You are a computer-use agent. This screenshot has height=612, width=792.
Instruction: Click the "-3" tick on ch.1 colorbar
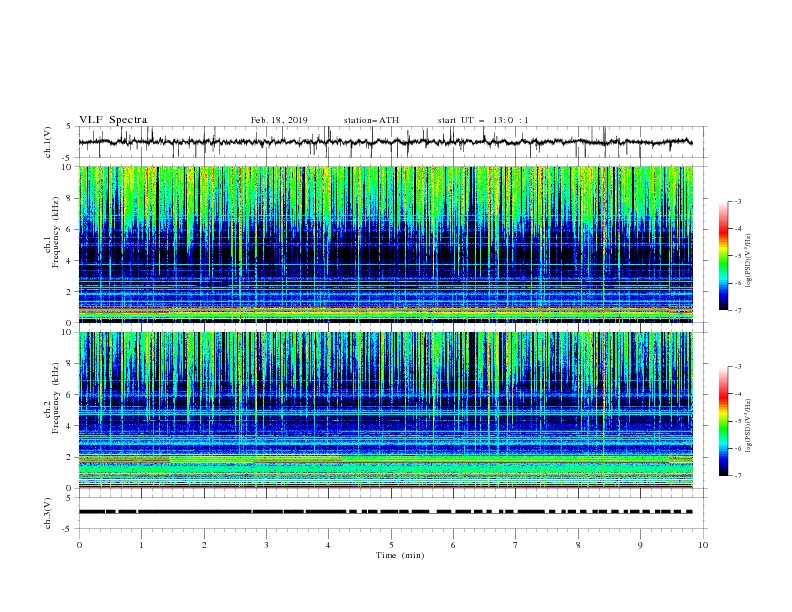coord(738,201)
